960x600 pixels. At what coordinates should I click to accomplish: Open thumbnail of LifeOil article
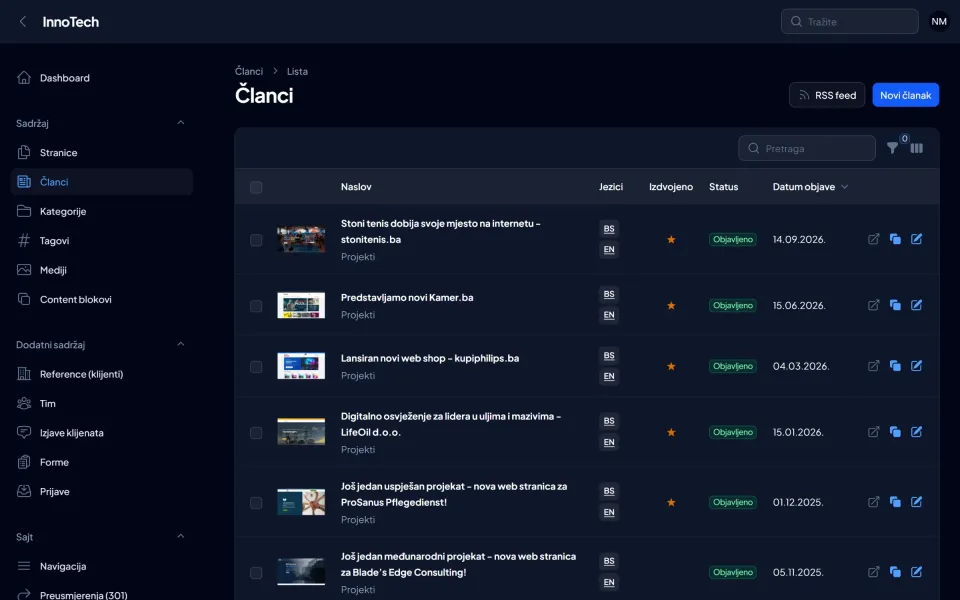pyautogui.click(x=301, y=432)
